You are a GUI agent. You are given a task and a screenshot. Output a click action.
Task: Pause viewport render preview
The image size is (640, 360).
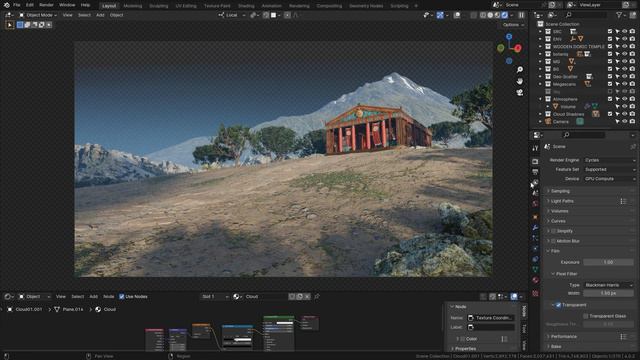click(521, 15)
